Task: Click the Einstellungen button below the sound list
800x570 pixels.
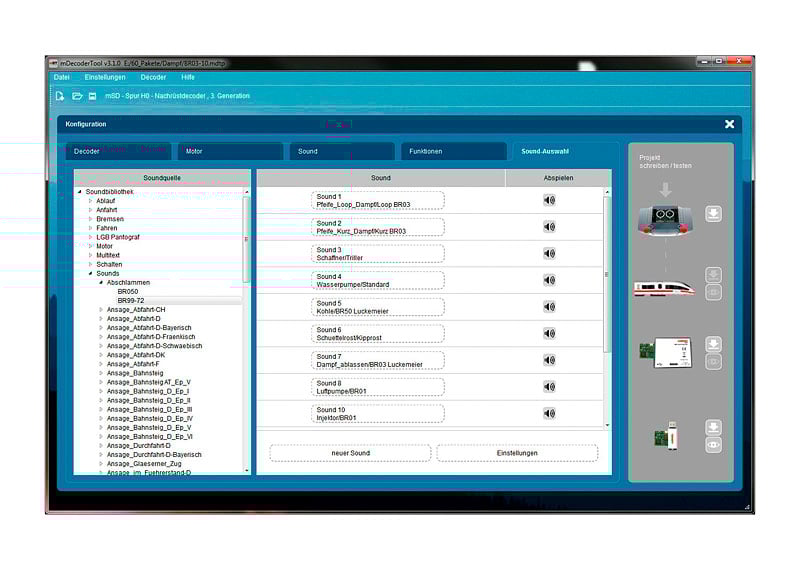Action: pyautogui.click(x=517, y=453)
